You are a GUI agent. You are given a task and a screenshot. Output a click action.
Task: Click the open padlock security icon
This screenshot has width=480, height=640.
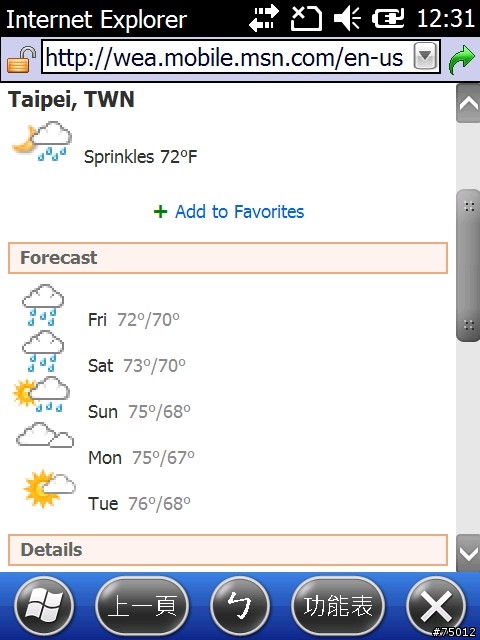(20, 60)
